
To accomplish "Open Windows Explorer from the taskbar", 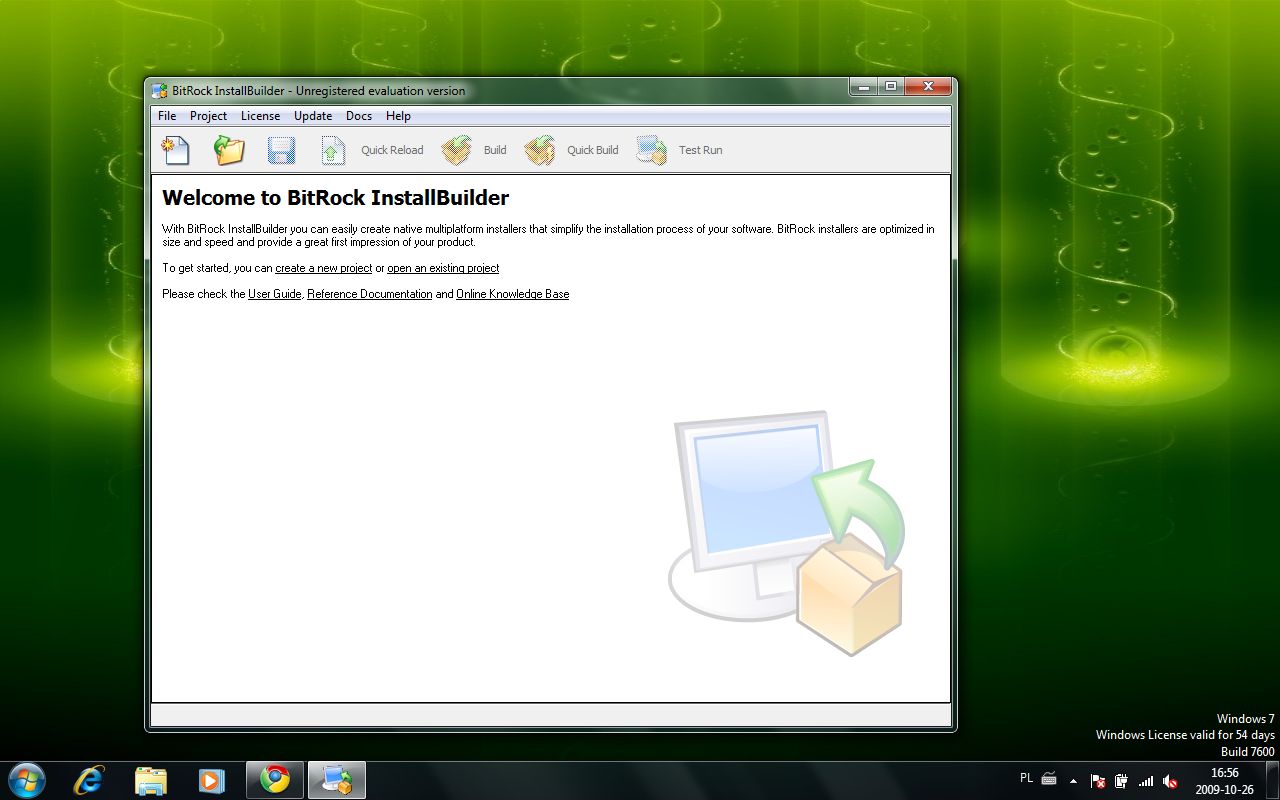I will 150,780.
